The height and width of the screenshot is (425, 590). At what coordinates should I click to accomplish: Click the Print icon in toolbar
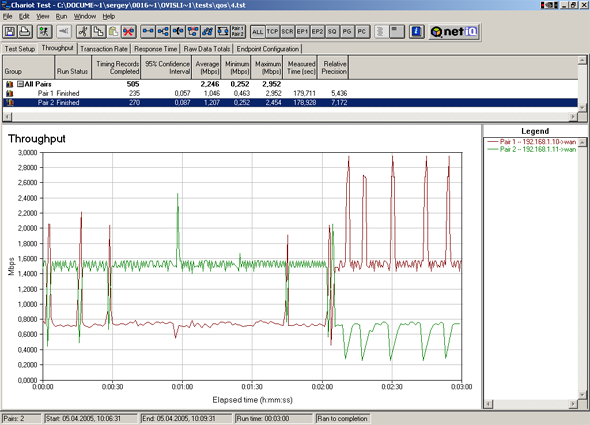tap(25, 32)
